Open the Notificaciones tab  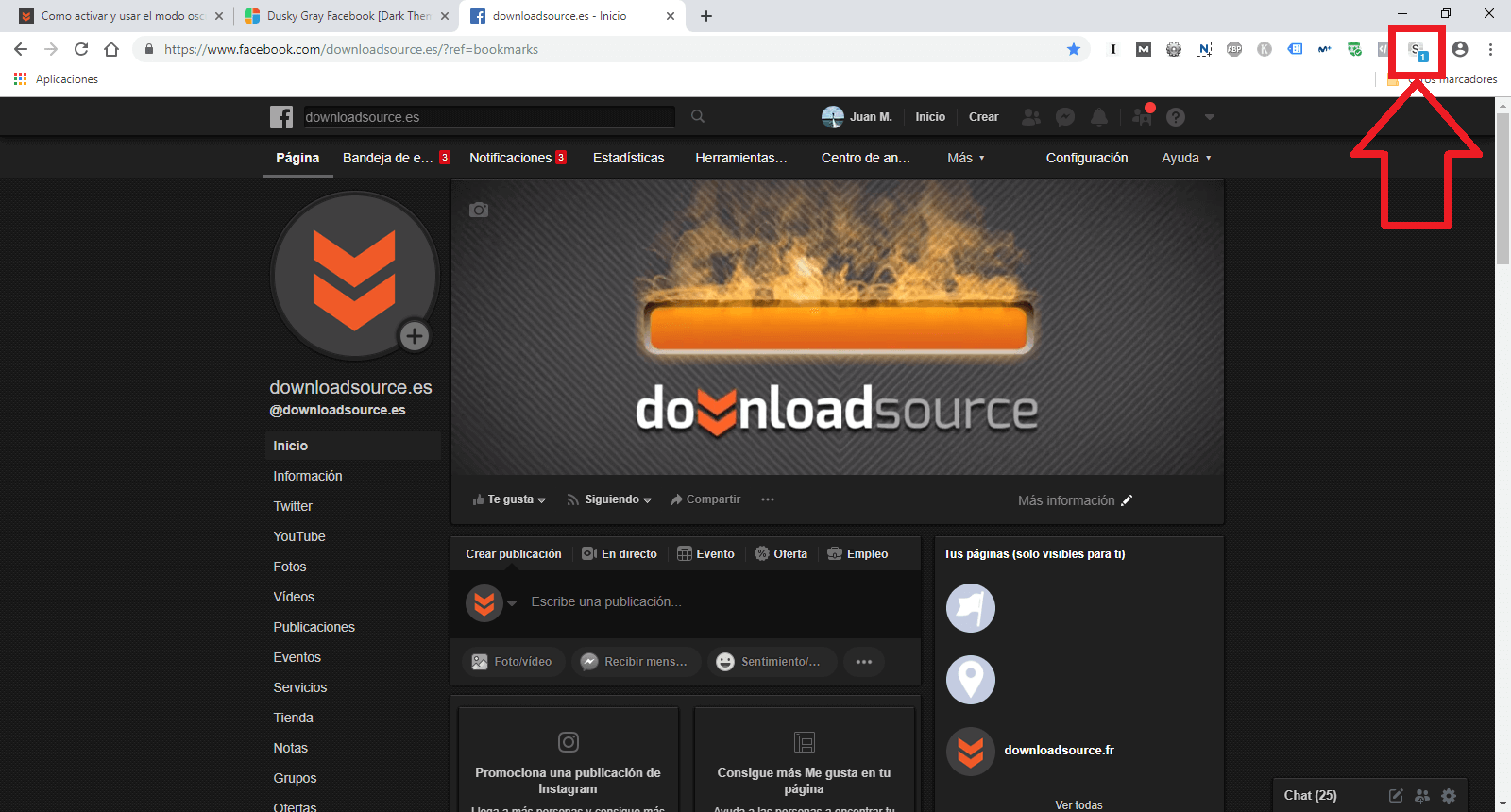tap(518, 158)
